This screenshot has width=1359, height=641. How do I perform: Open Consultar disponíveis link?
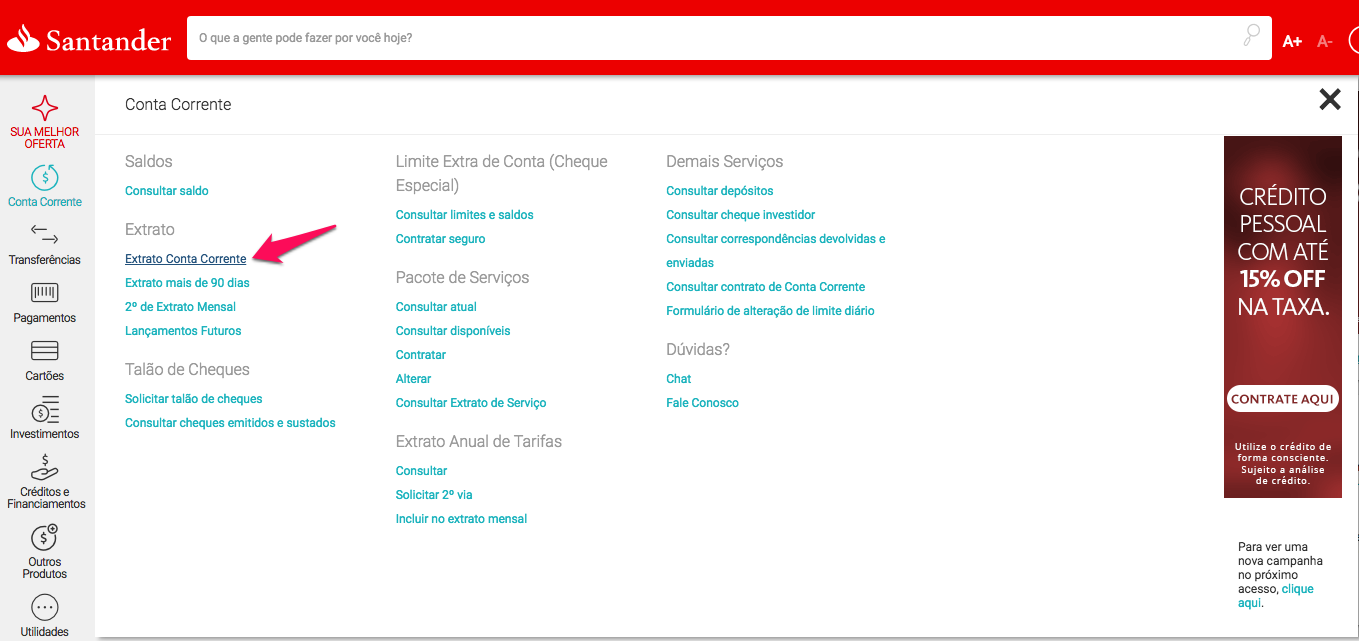tap(453, 331)
